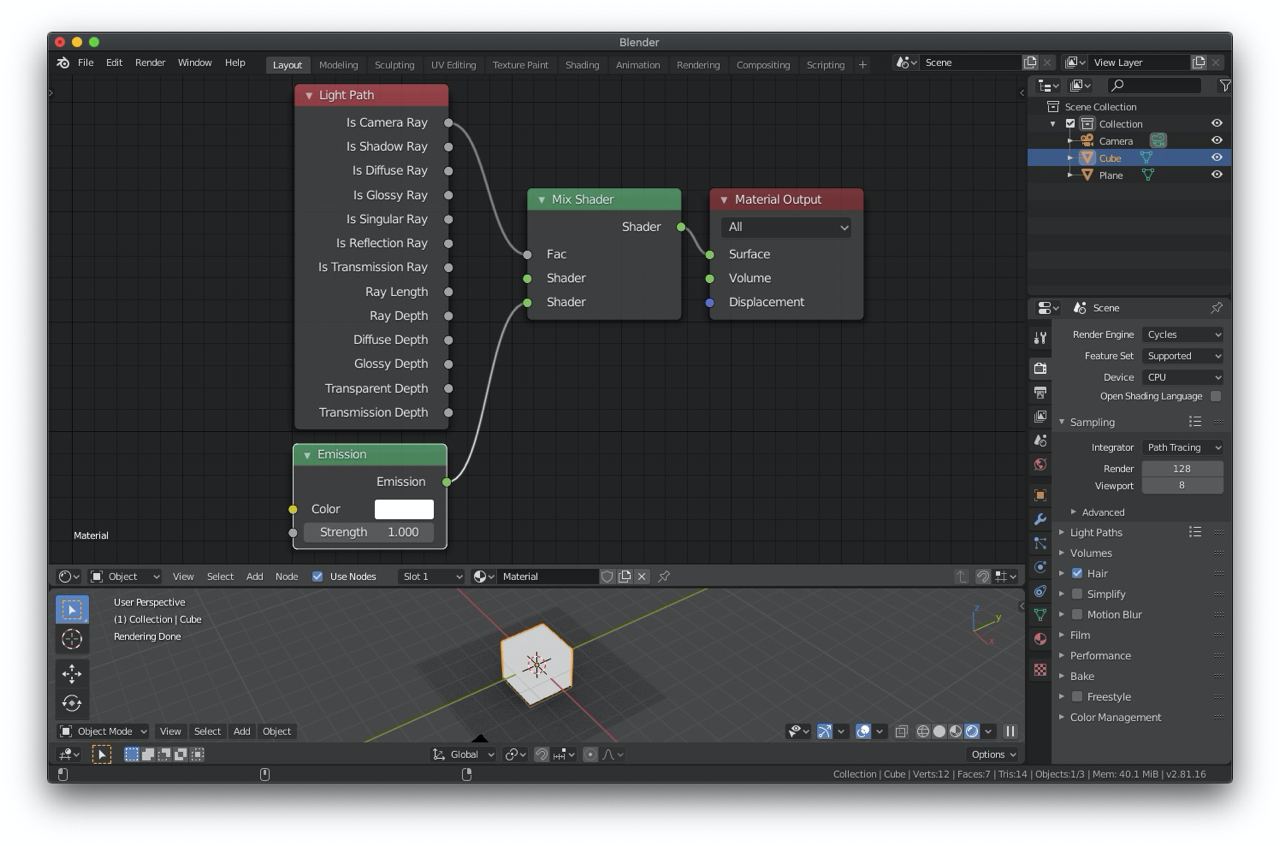Enable the Motion Blur checkbox
Screen dimensions: 1280x846
[x=1077, y=614]
